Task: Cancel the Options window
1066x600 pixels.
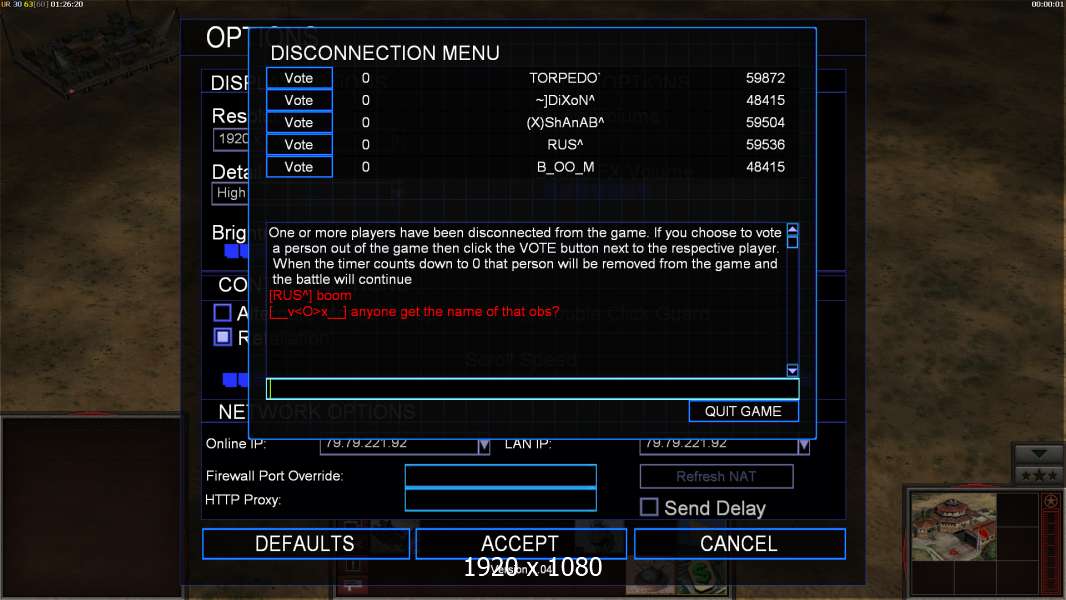Action: tap(739, 544)
